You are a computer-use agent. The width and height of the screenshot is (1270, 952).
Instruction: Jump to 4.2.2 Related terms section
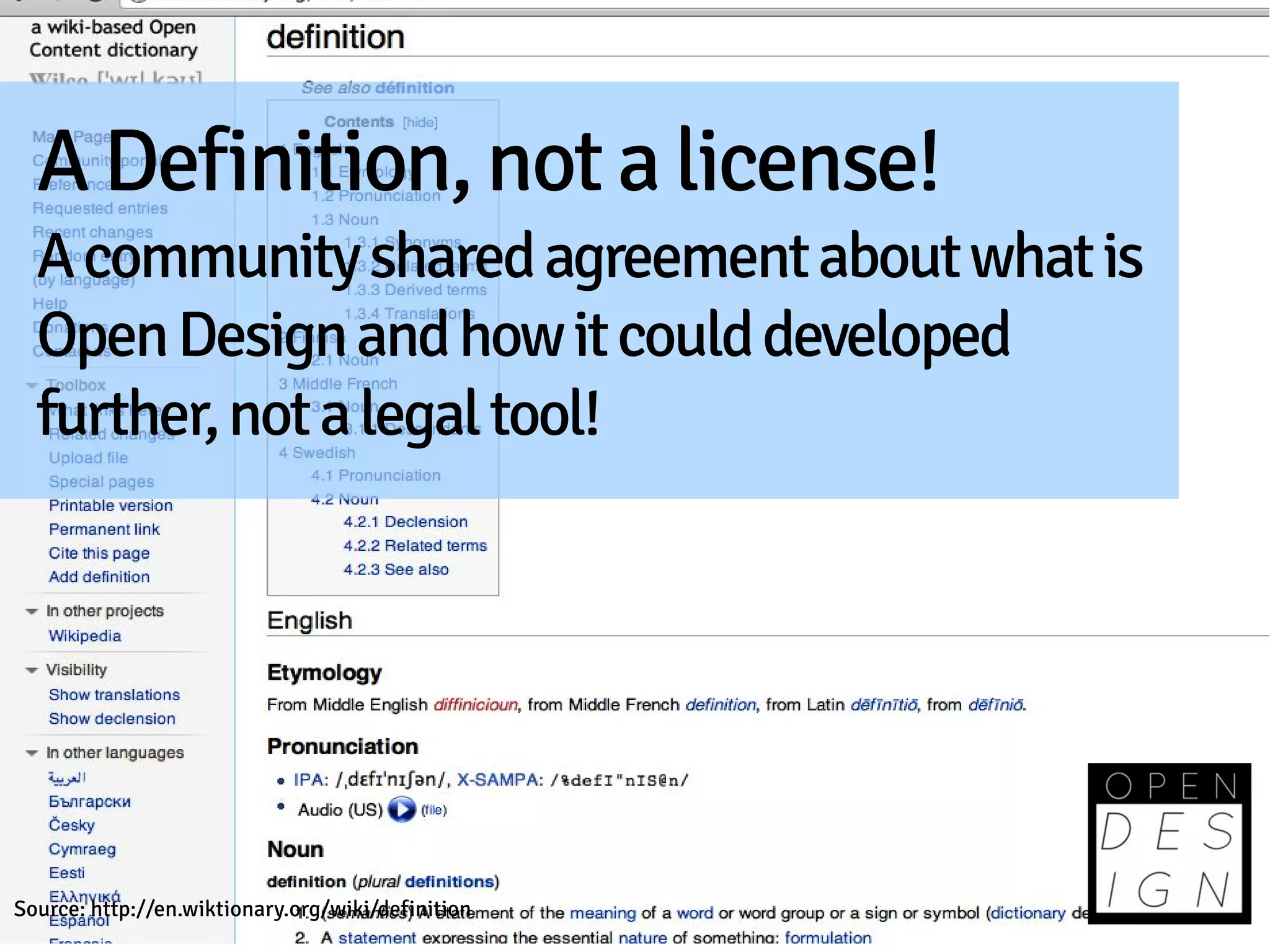point(415,545)
